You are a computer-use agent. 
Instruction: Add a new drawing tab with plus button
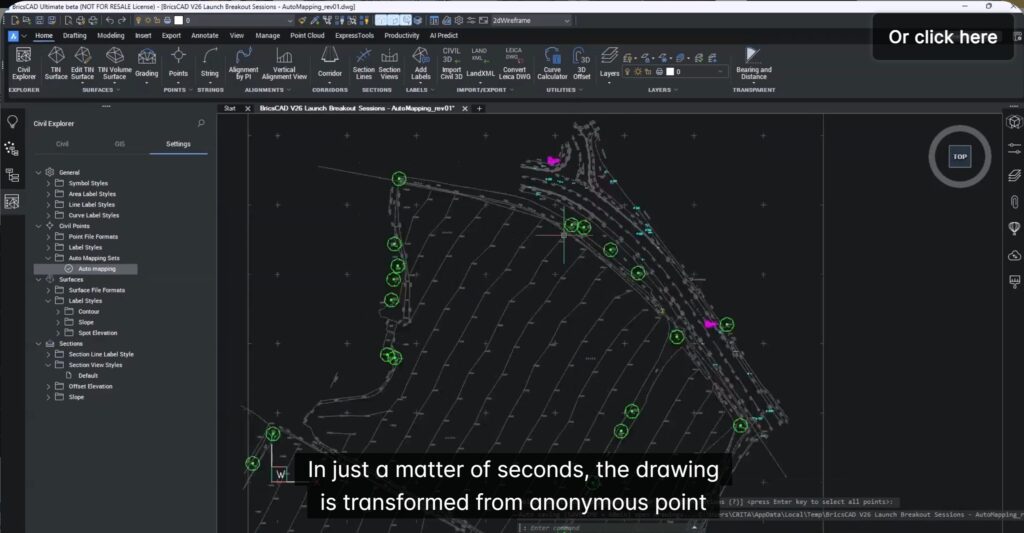[x=479, y=108]
